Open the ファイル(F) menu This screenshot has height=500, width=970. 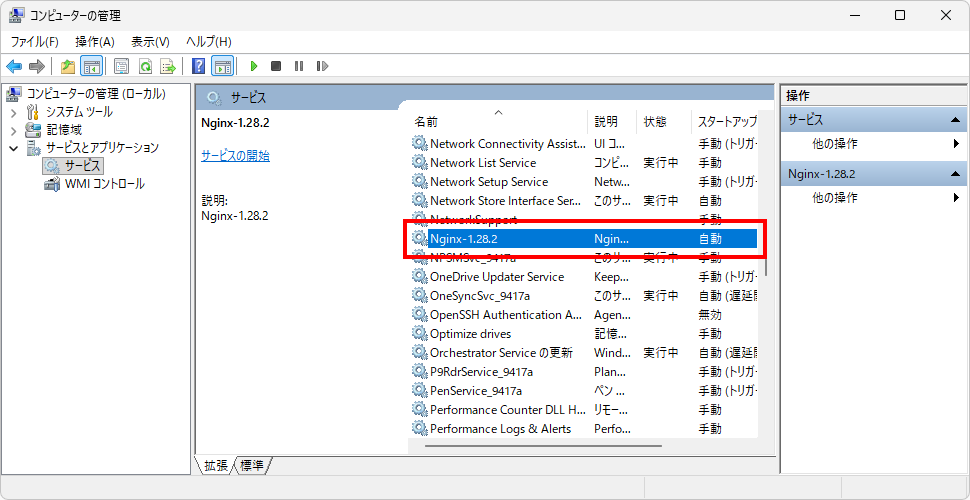tap(35, 41)
